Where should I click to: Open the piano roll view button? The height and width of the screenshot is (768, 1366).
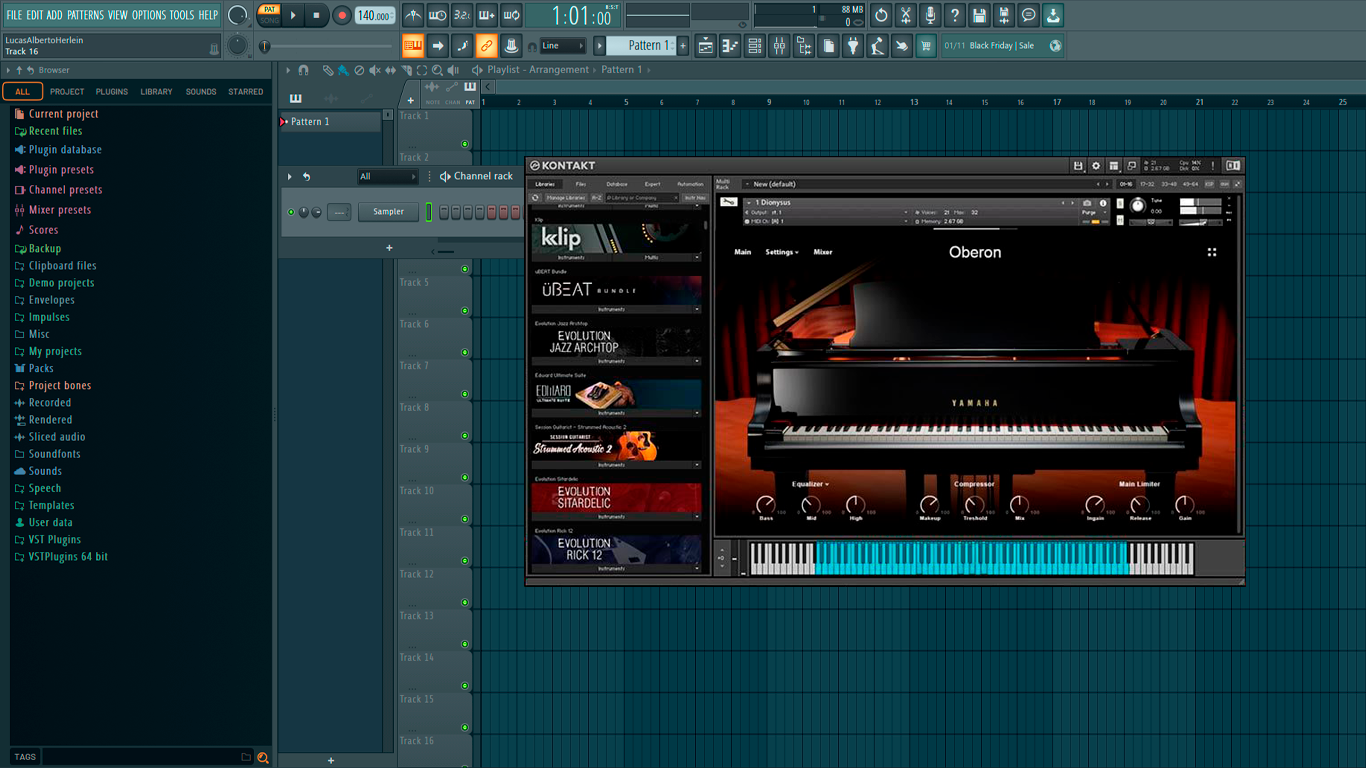[x=730, y=46]
